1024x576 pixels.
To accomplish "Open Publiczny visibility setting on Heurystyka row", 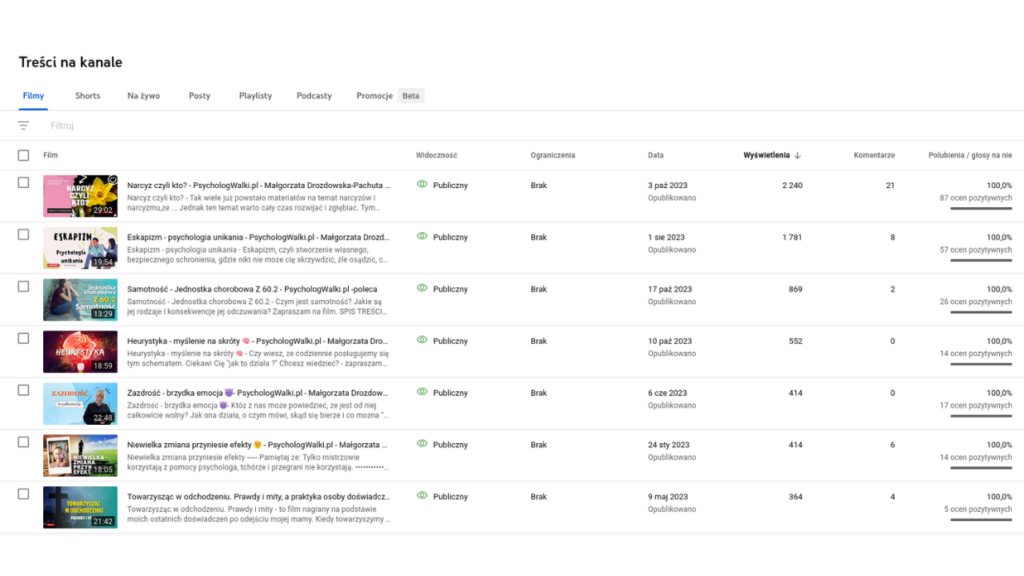I will pos(452,341).
